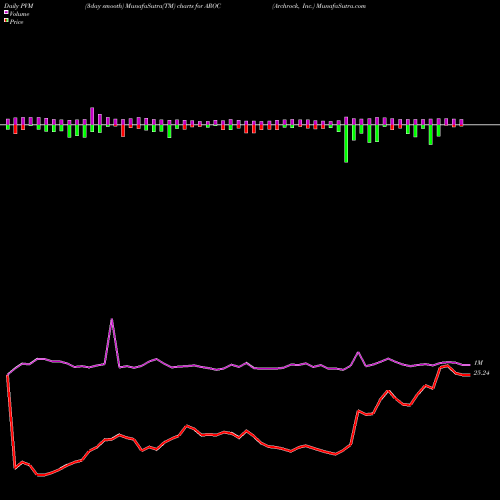The width and height of the screenshot is (500, 500).
Task: Click the tallest magenta volume bar
Action: tap(92, 116)
